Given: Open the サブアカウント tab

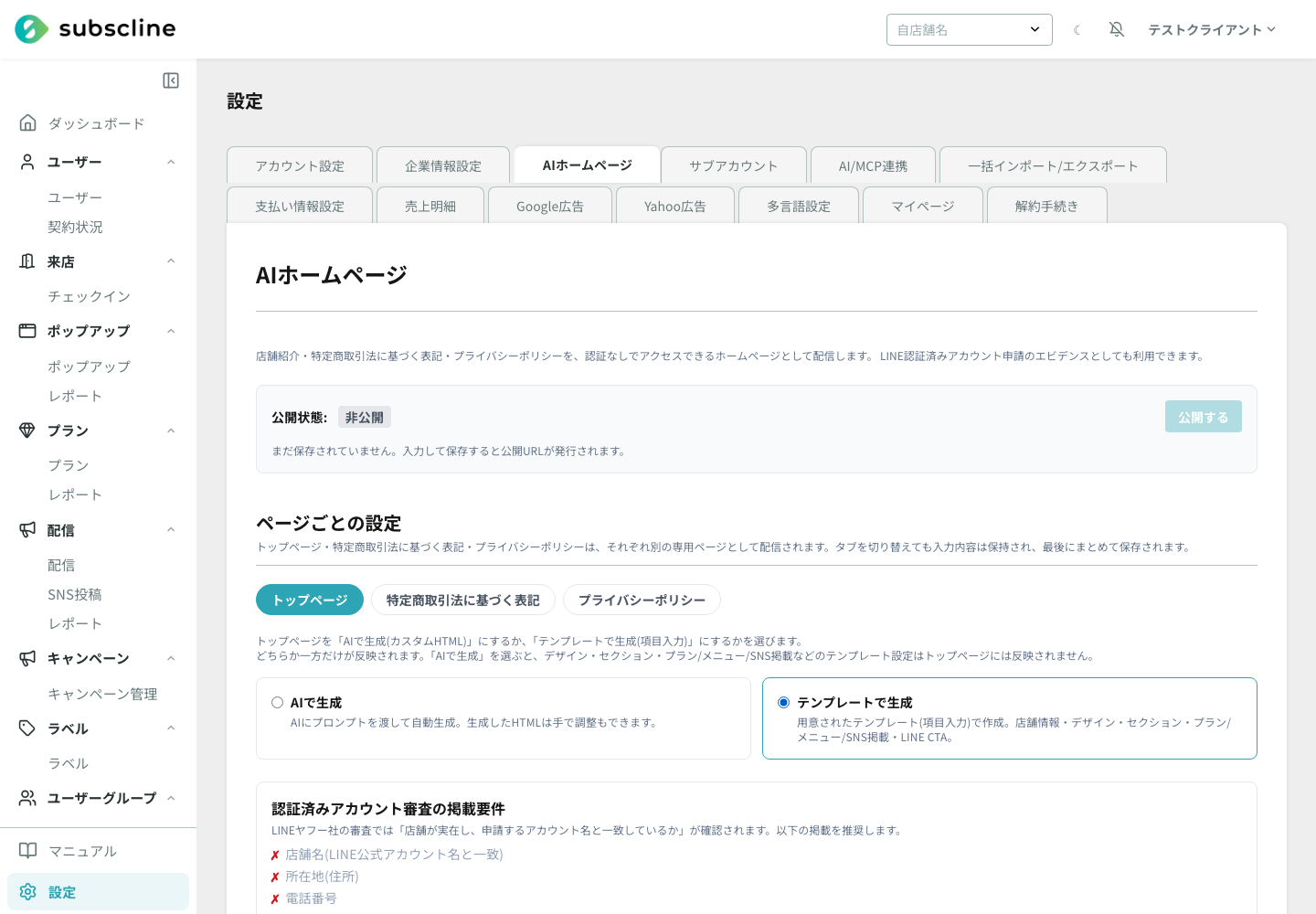Looking at the screenshot, I should 734,165.
